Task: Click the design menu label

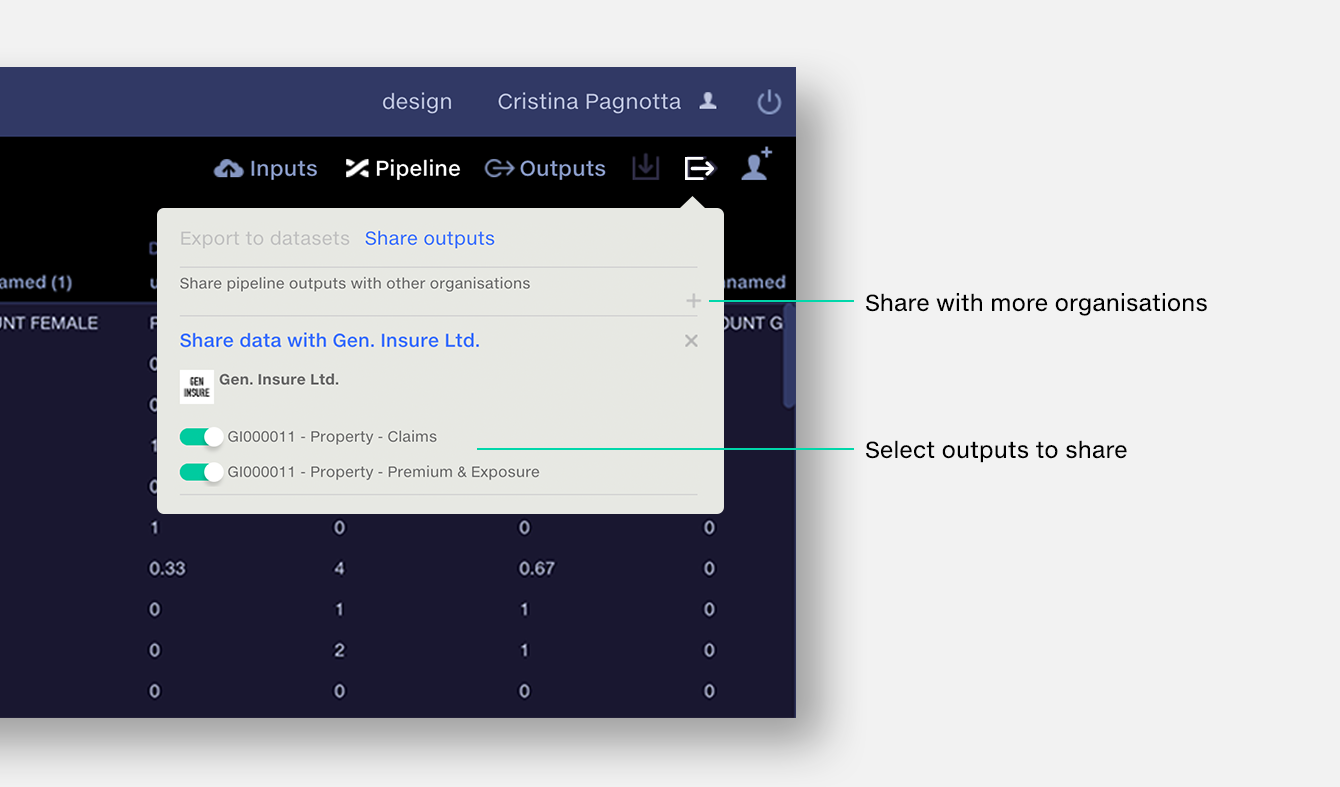Action: tap(416, 101)
